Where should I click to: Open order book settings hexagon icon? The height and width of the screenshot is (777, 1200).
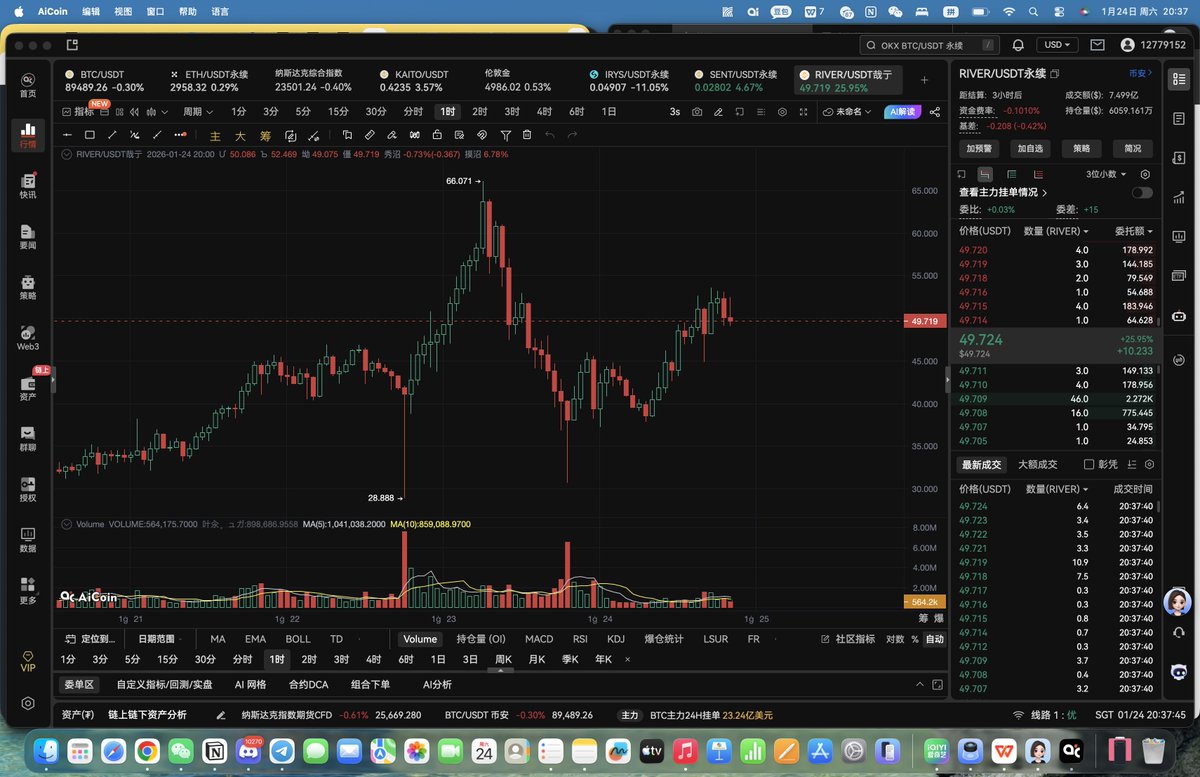click(x=1145, y=174)
